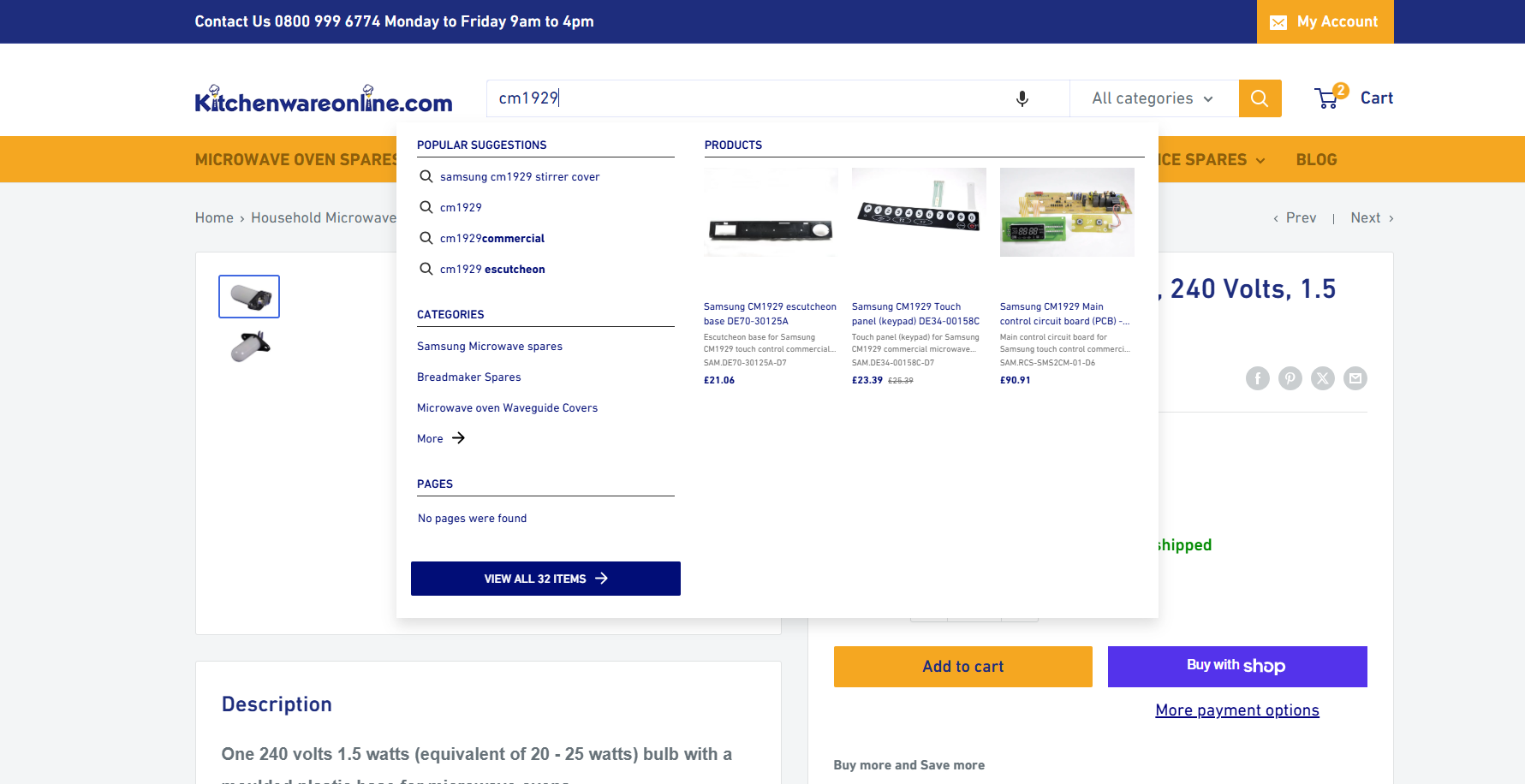Viewport: 1525px width, 784px height.
Task: Click the Buy with Shop button
Action: tap(1236, 666)
